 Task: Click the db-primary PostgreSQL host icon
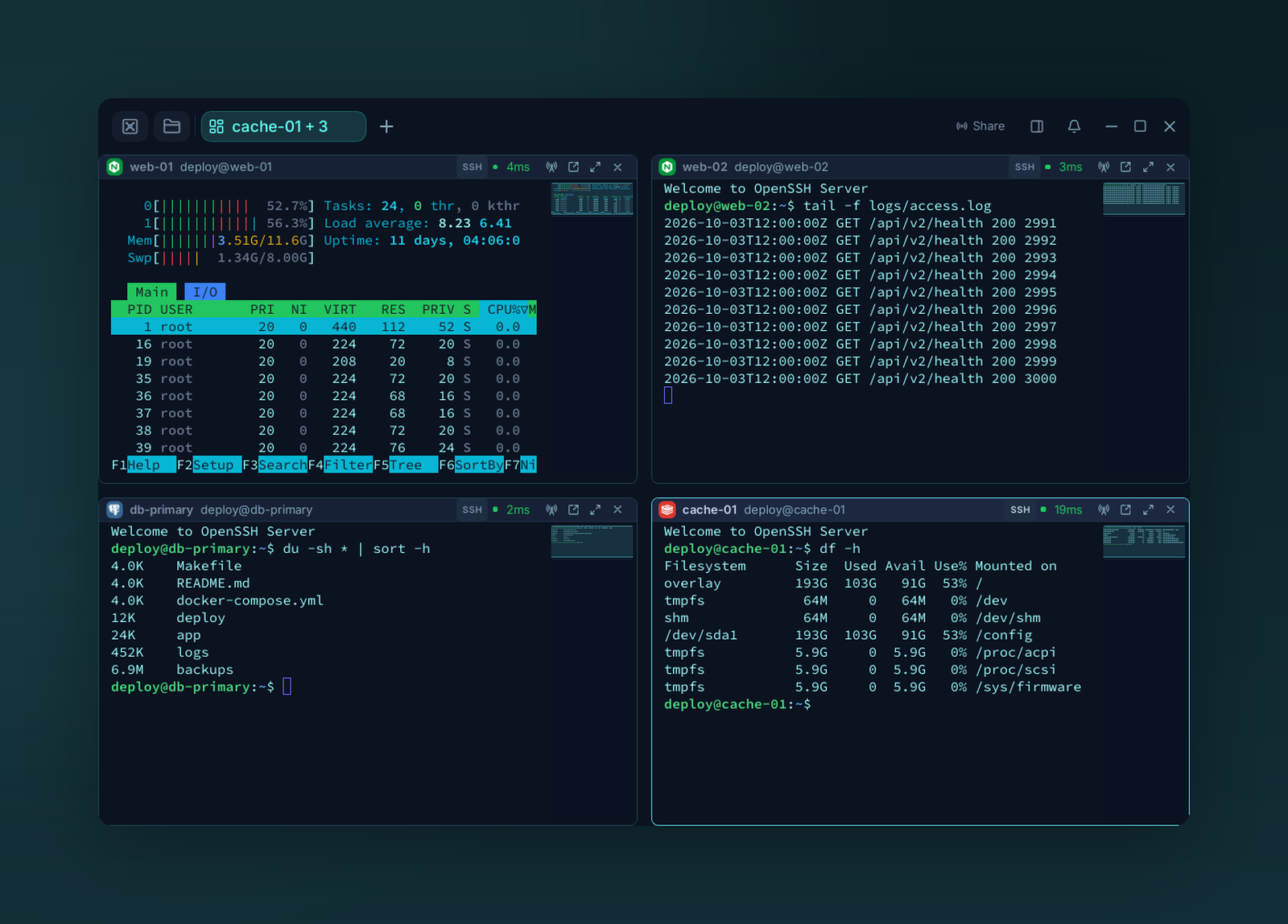click(x=114, y=510)
